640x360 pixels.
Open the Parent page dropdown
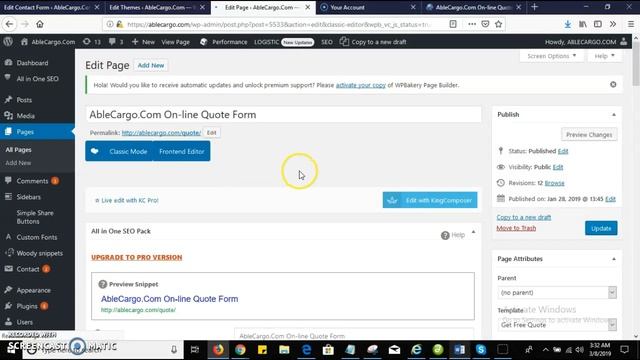(x=557, y=292)
